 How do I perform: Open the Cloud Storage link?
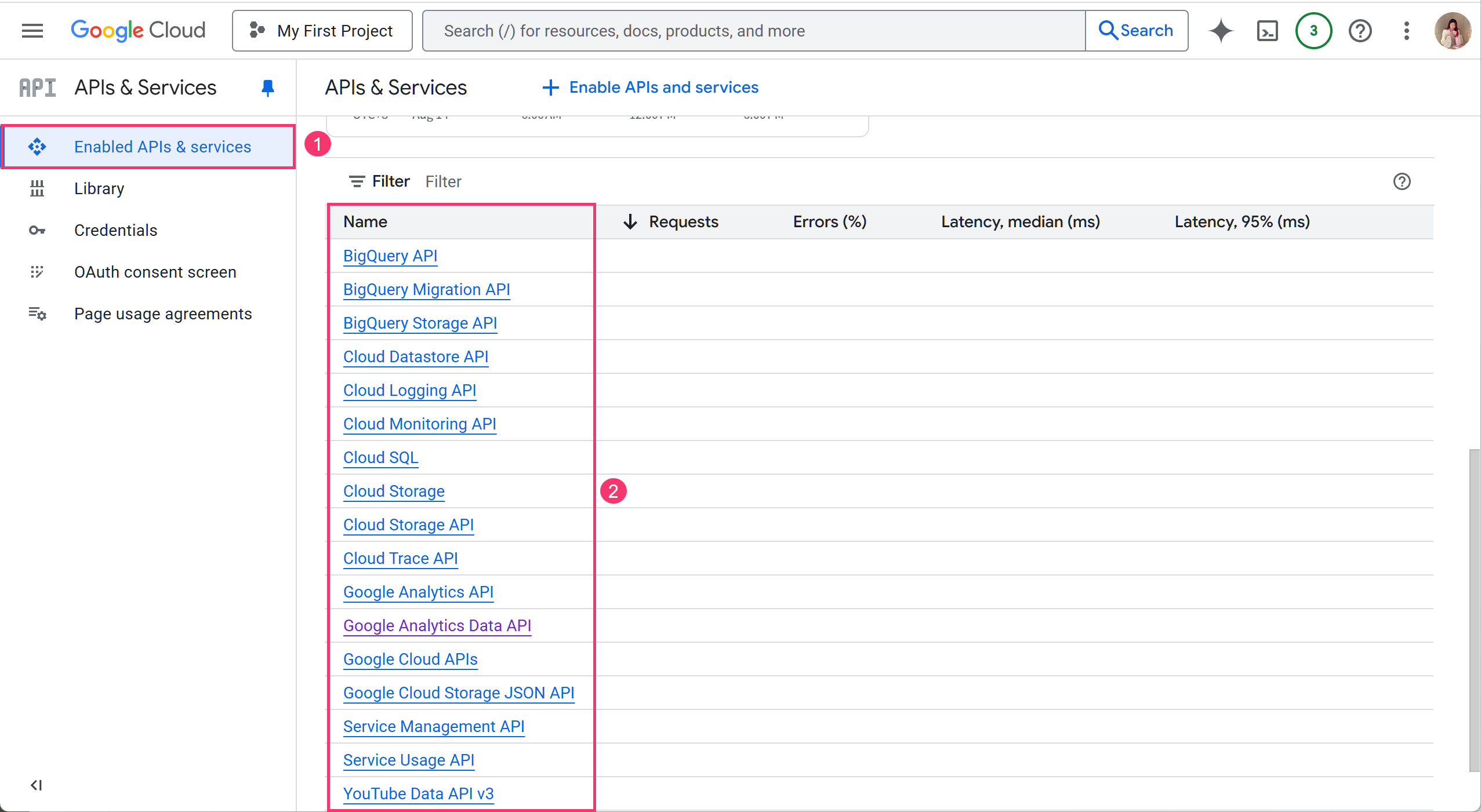(394, 491)
